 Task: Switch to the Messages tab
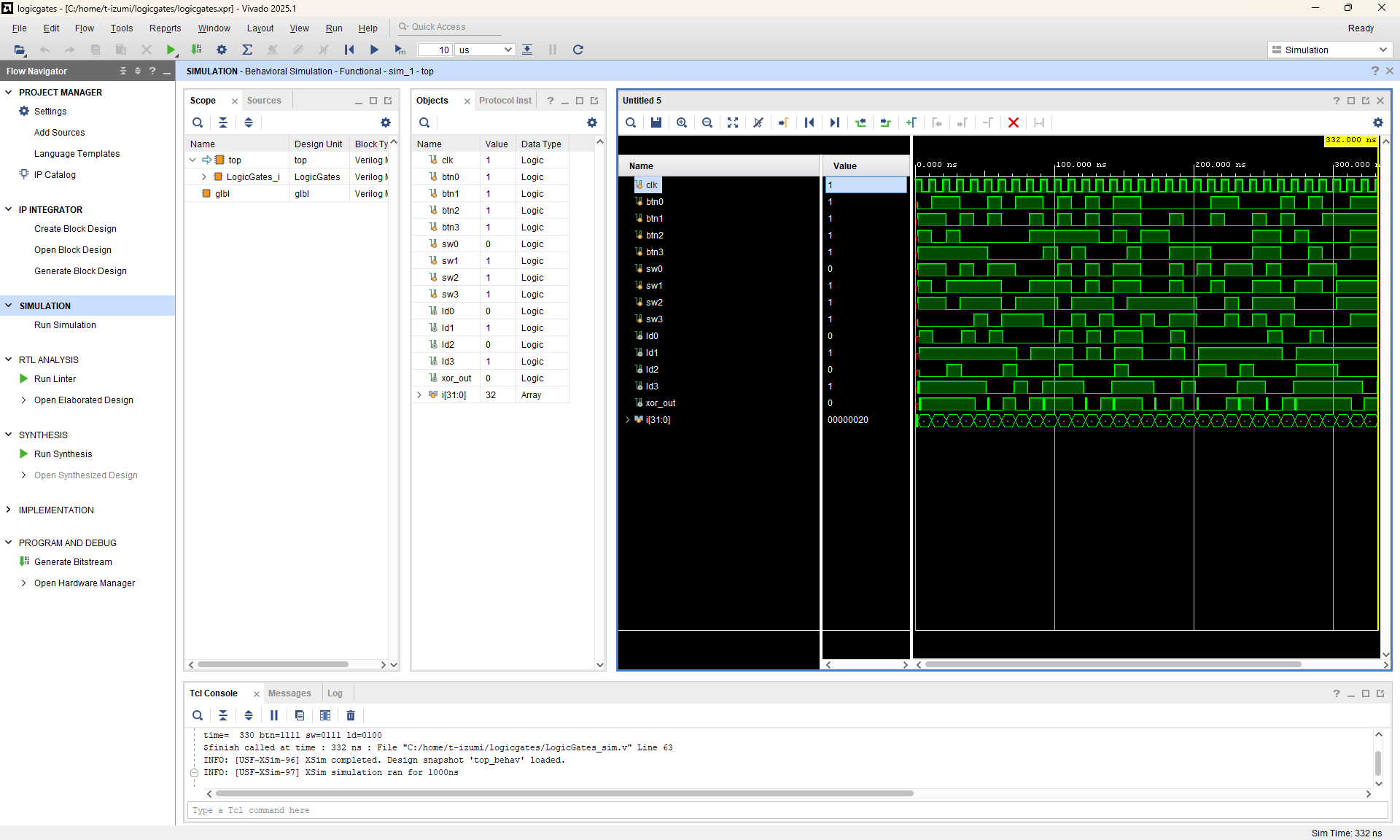[289, 693]
